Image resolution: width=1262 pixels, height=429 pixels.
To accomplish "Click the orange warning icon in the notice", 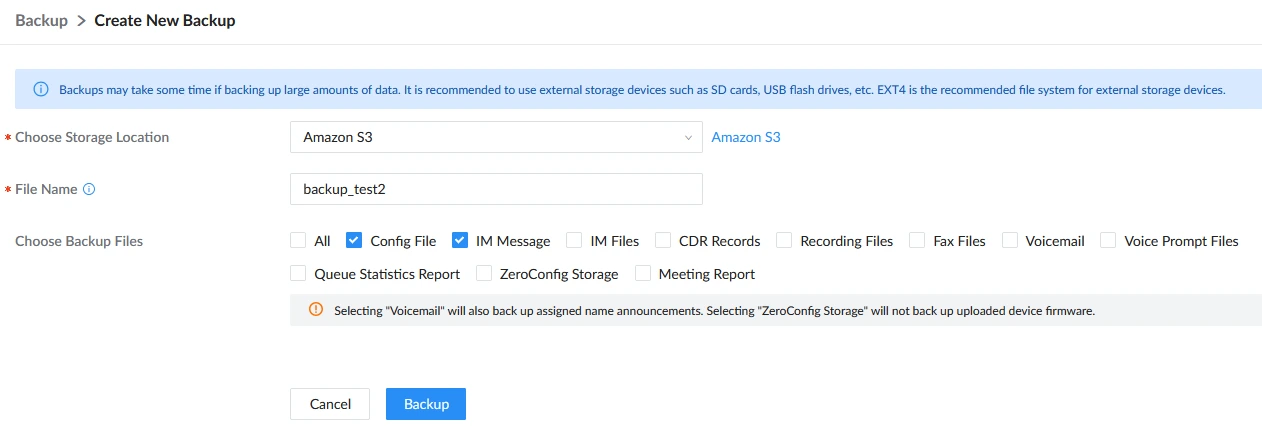I will tap(316, 310).
